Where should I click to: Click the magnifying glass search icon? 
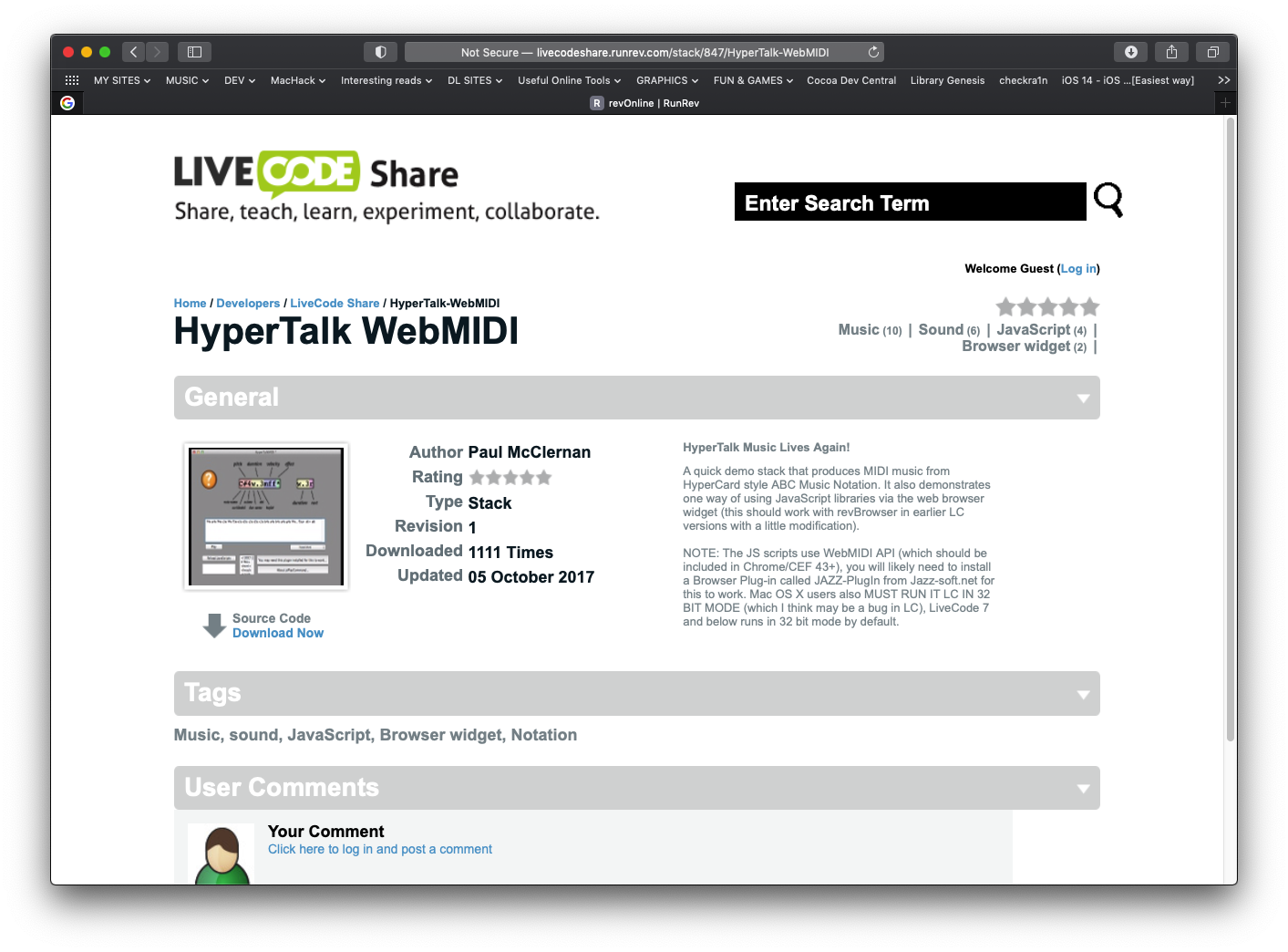click(x=1108, y=200)
